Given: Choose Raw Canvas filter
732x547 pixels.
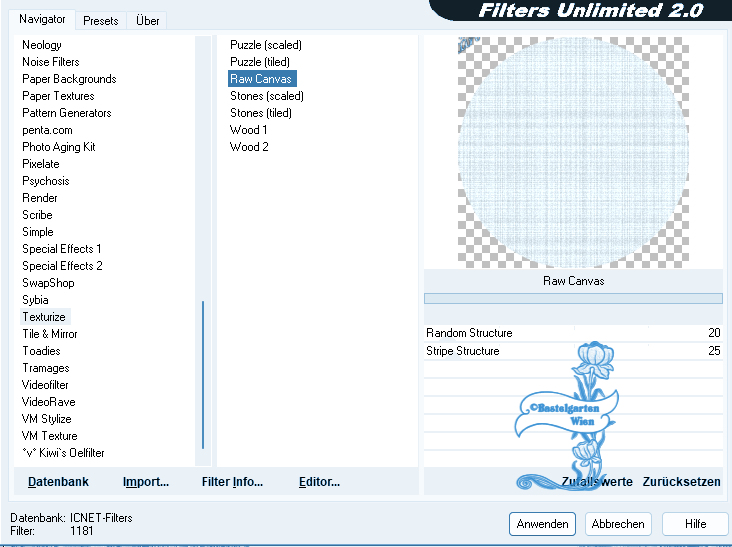Looking at the screenshot, I should pos(262,78).
